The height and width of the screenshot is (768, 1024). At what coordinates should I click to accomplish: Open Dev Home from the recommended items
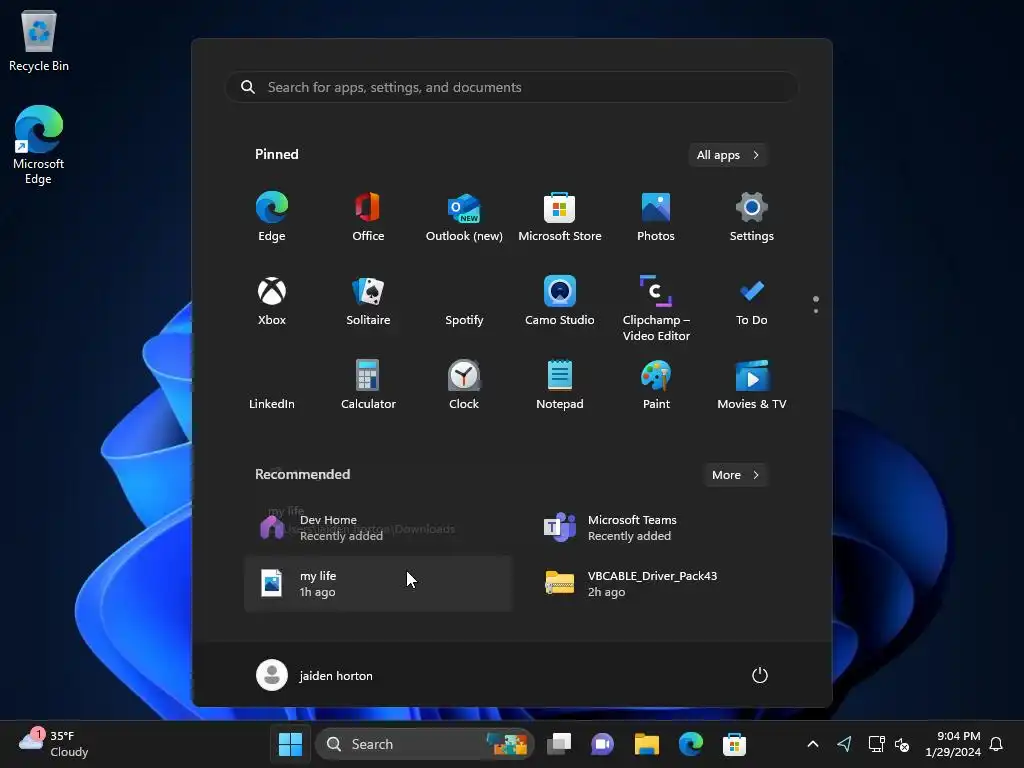point(377,528)
